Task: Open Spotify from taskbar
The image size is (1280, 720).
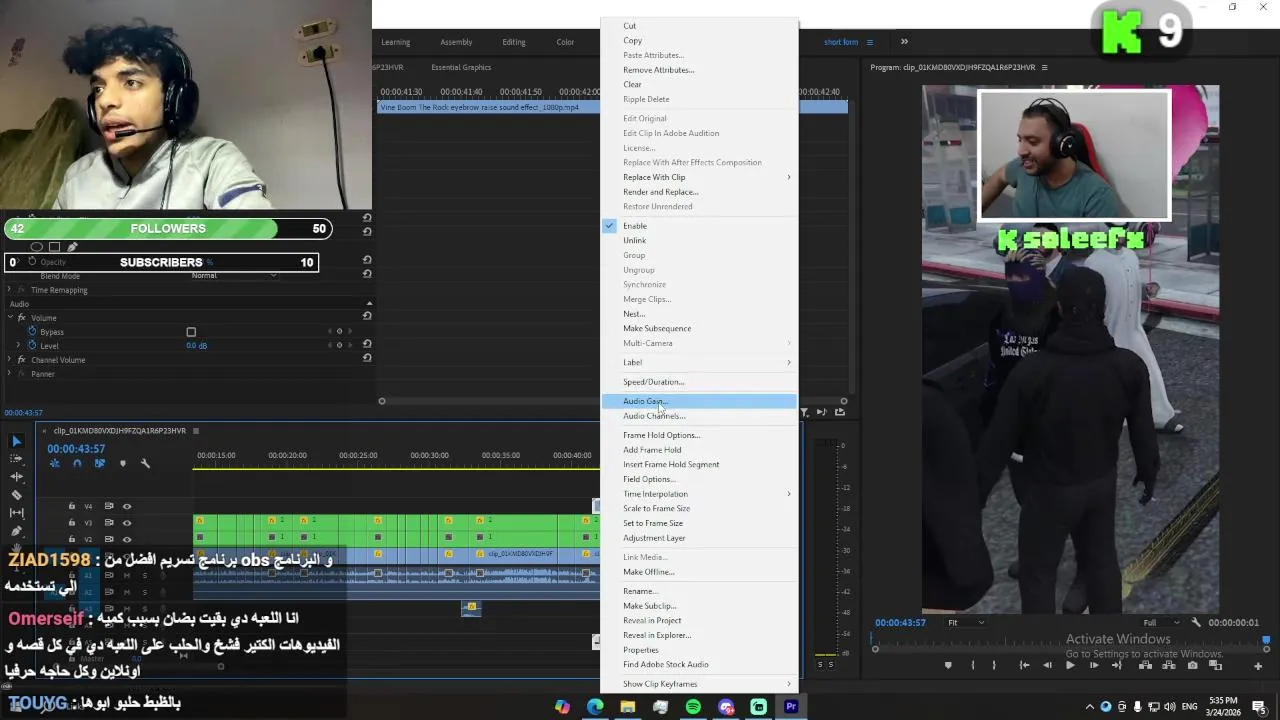Action: coord(693,707)
